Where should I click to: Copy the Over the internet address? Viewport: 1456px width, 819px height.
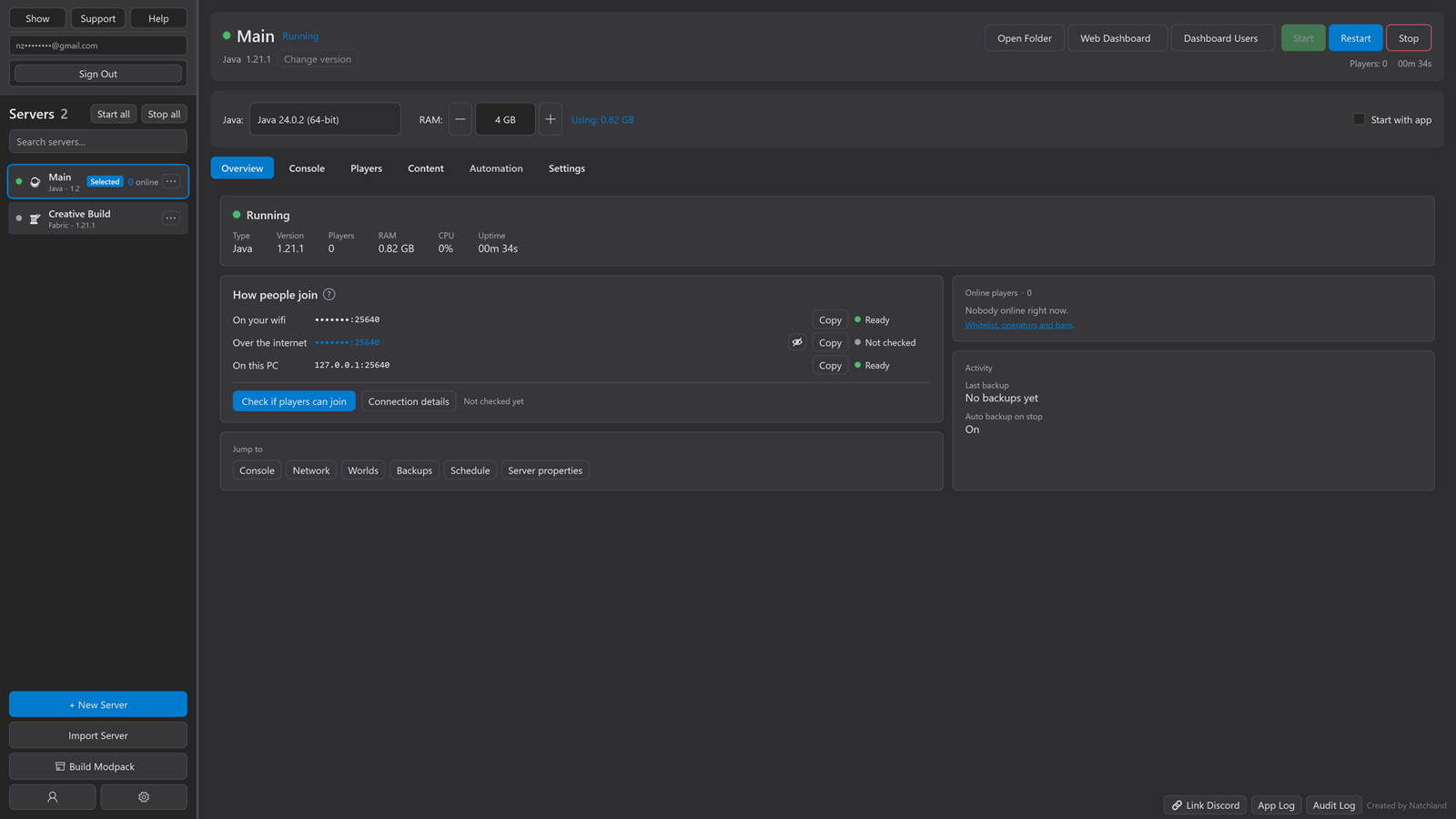(830, 342)
